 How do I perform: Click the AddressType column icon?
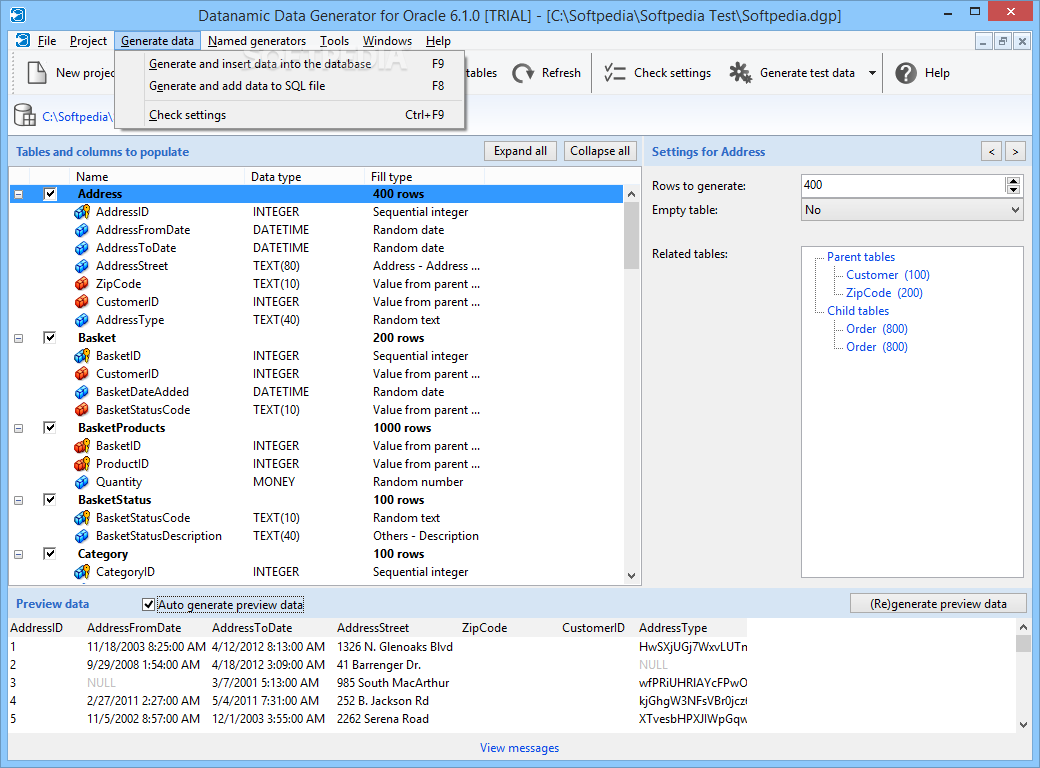(82, 320)
